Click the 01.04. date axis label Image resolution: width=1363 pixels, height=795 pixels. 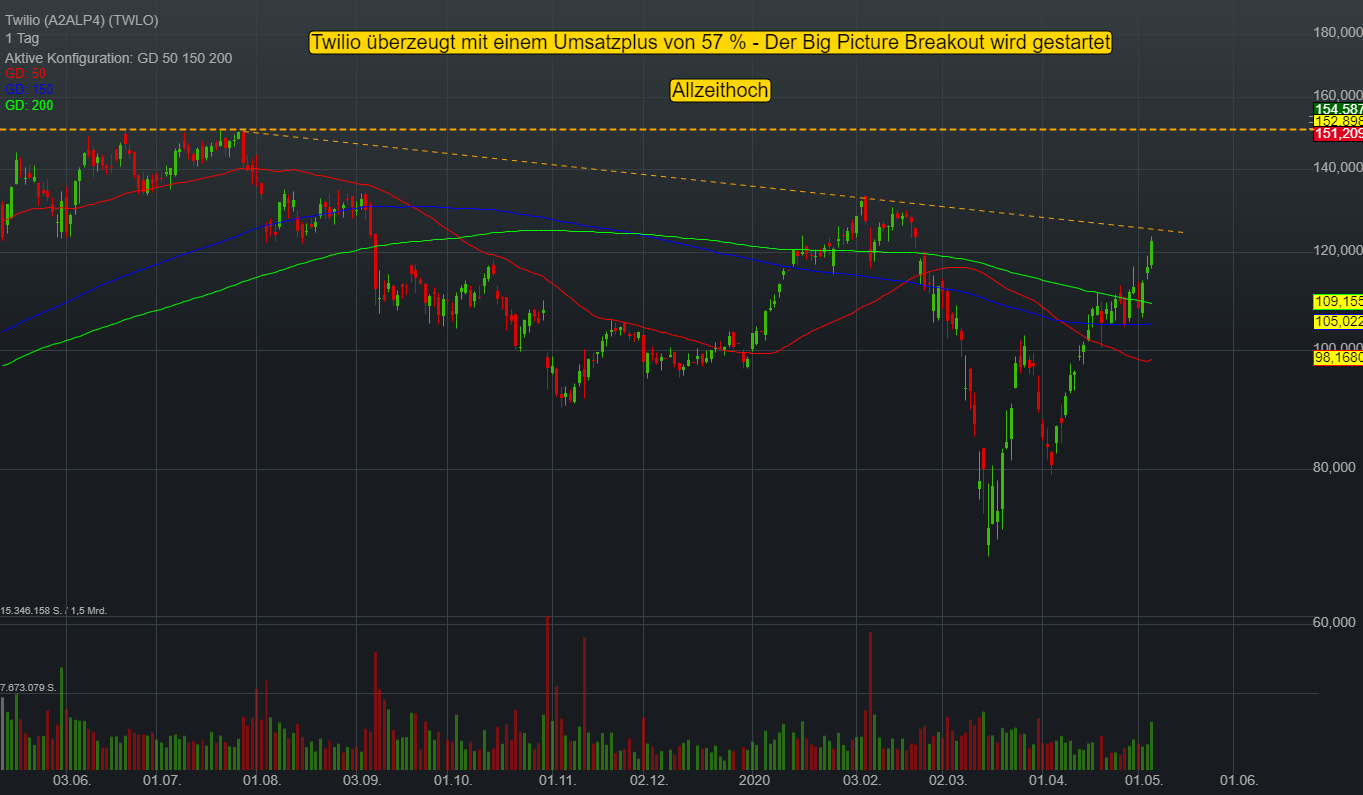[x=1046, y=780]
